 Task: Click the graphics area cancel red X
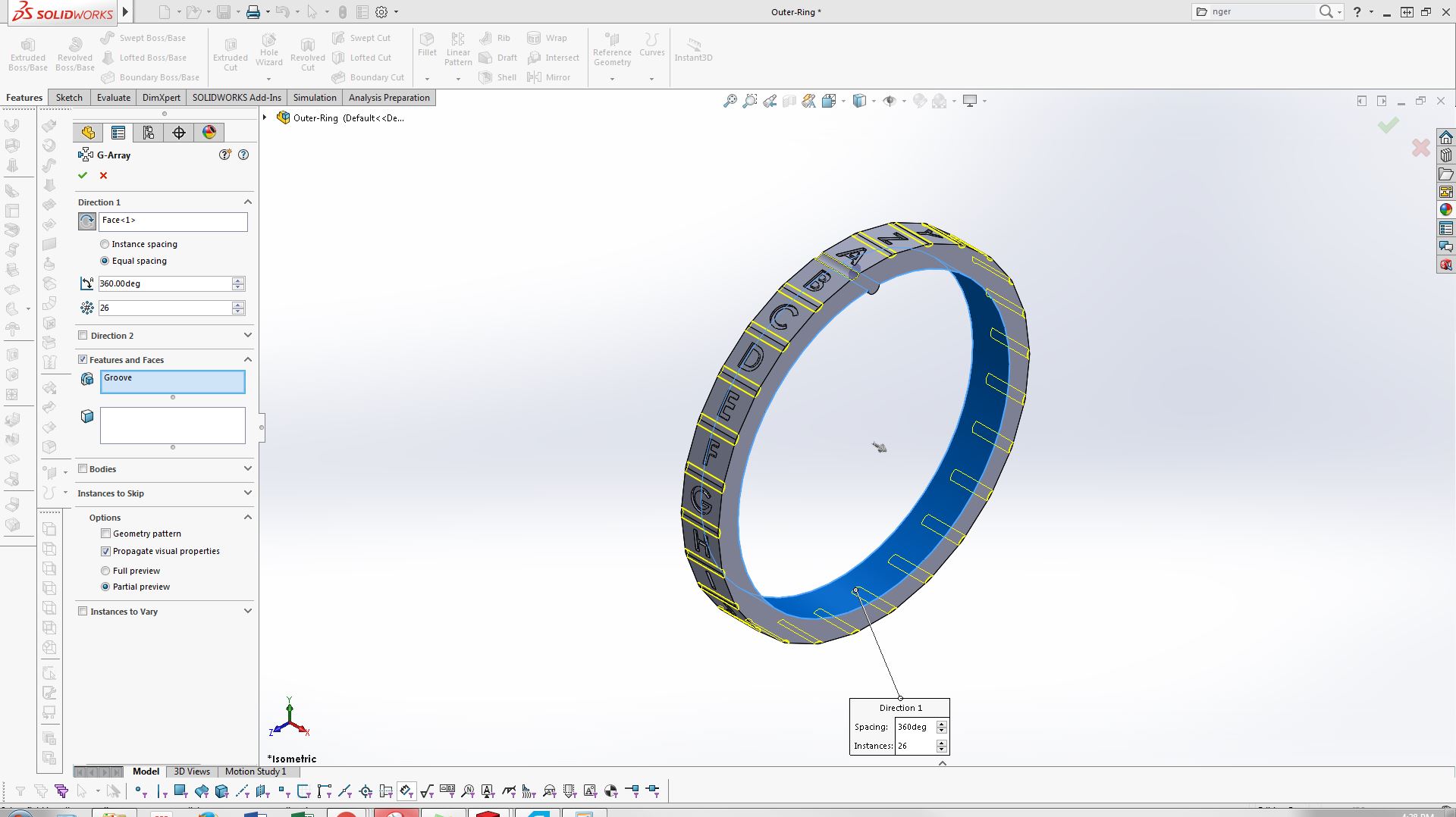1421,148
